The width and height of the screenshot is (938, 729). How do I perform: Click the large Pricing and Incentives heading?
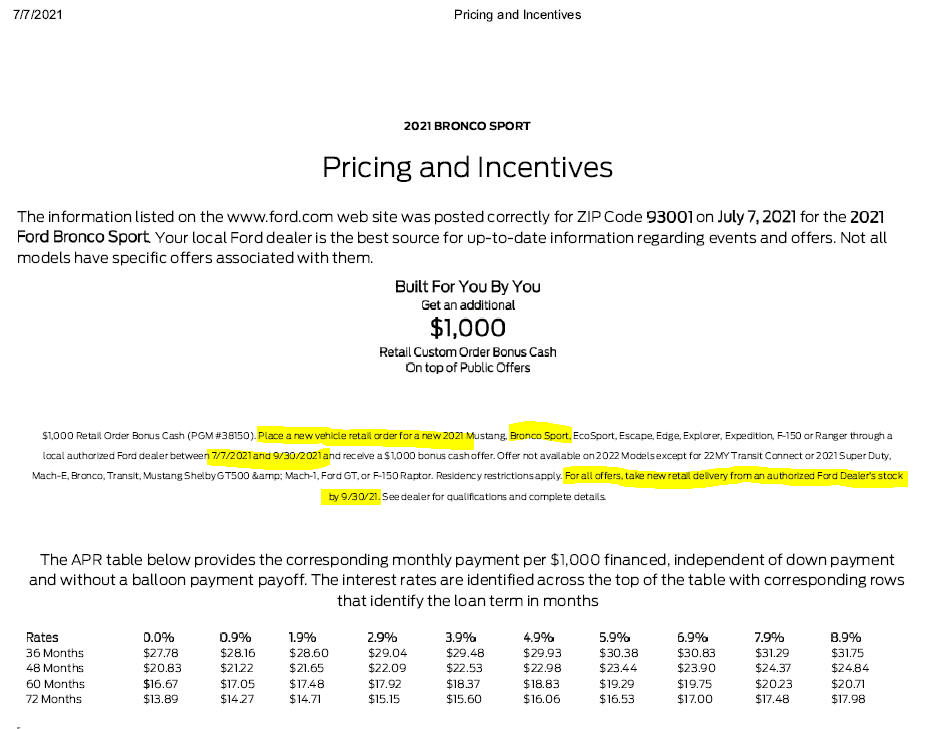tap(467, 166)
